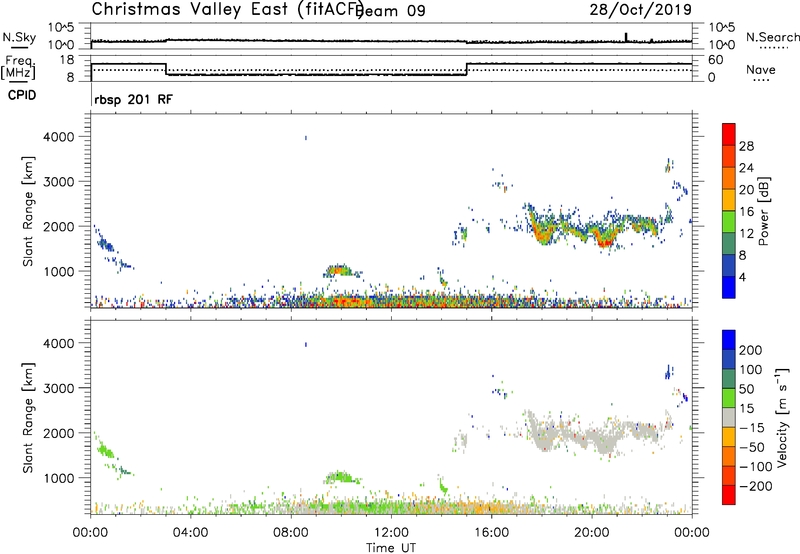Click the frequency step-down at 03:00 UT

(x=166, y=69)
